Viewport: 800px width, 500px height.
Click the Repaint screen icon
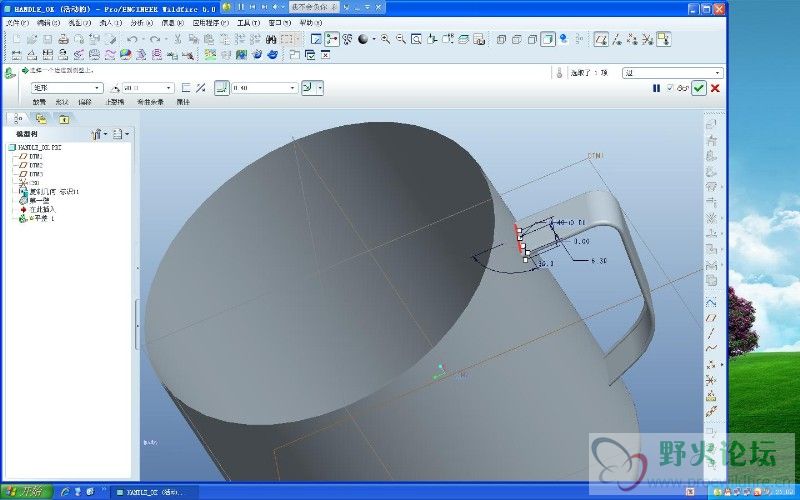(x=316, y=39)
